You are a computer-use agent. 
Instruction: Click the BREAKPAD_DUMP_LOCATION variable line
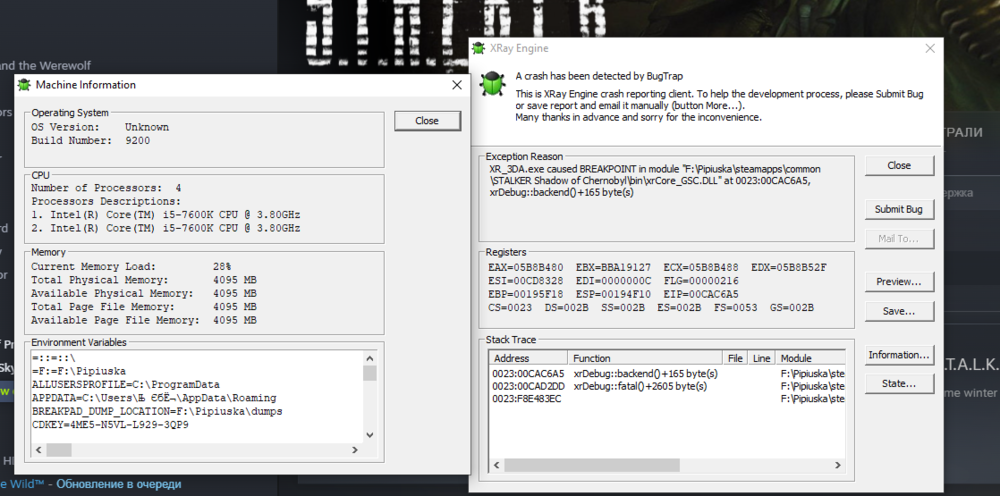coord(157,411)
